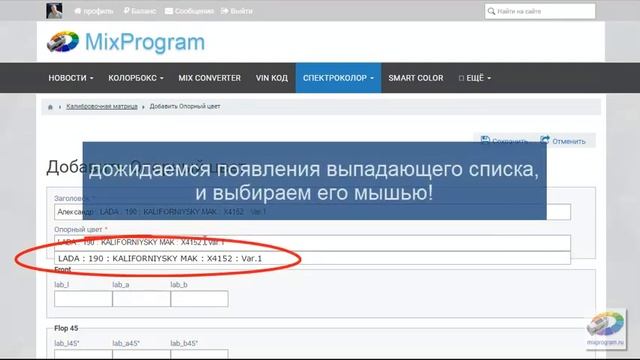Focus the site search field
Screen dimensions: 640x360
click(540, 11)
